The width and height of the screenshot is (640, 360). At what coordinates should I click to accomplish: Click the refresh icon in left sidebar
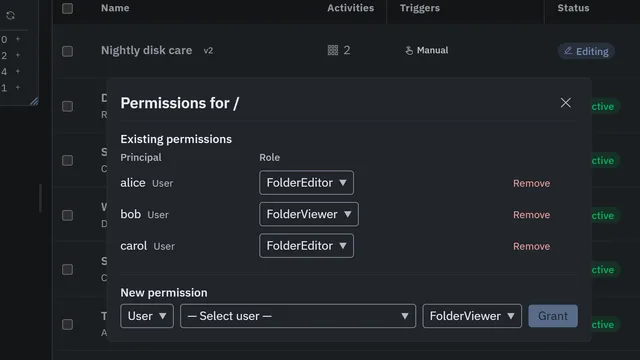click(x=11, y=16)
